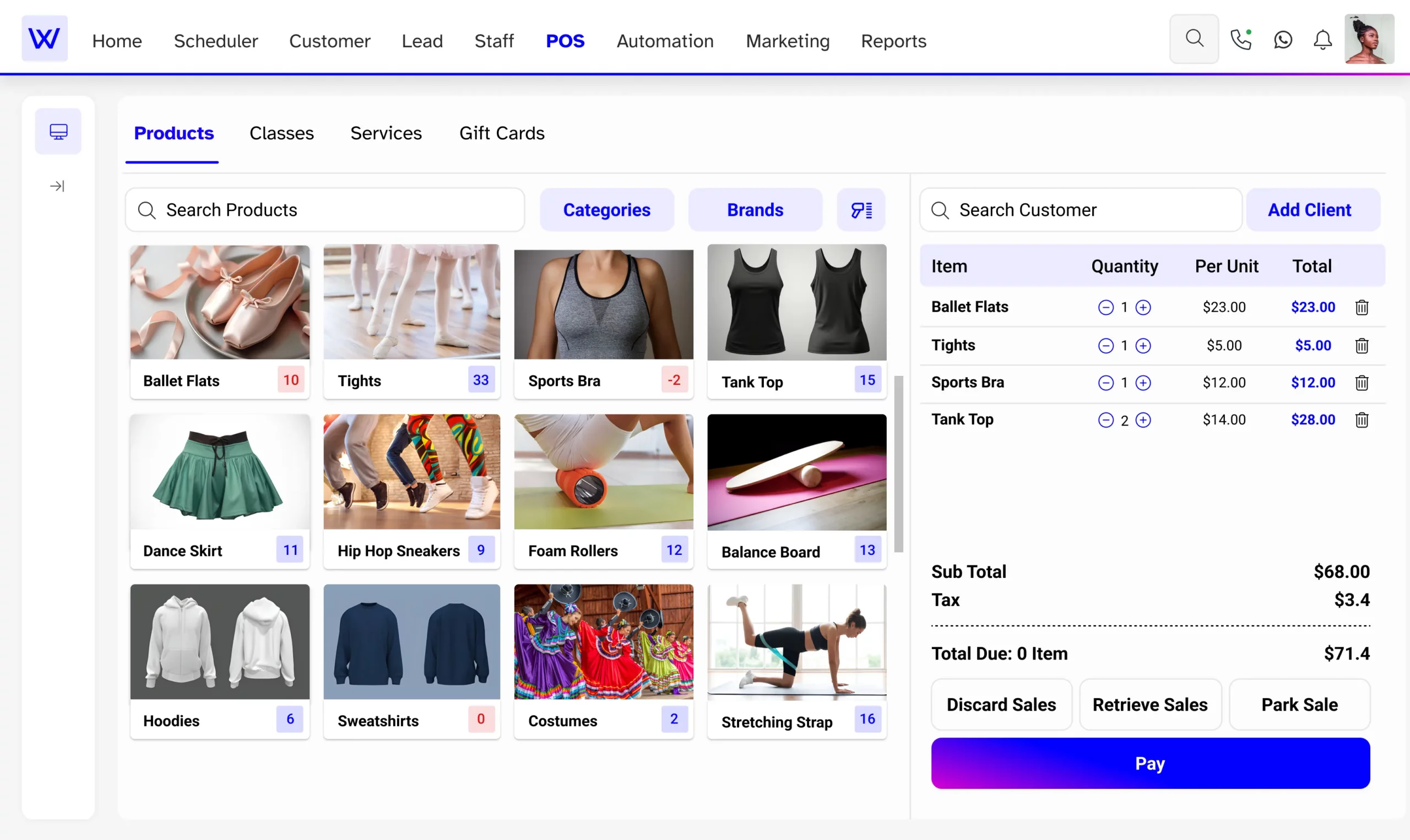This screenshot has height=840, width=1410.
Task: Click the Add Client button
Action: (x=1309, y=210)
